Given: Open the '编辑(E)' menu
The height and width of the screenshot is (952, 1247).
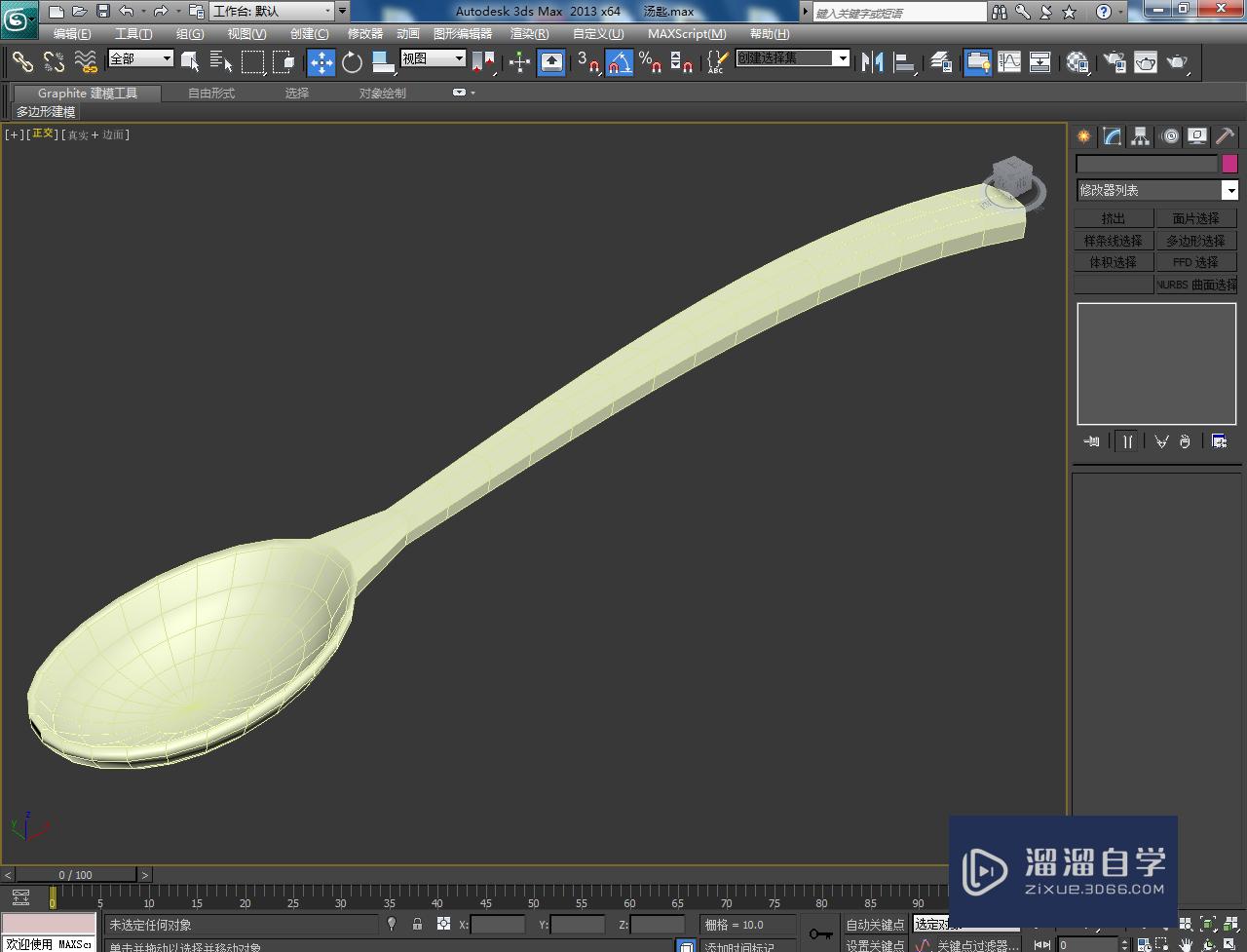Looking at the screenshot, I should click(x=71, y=33).
